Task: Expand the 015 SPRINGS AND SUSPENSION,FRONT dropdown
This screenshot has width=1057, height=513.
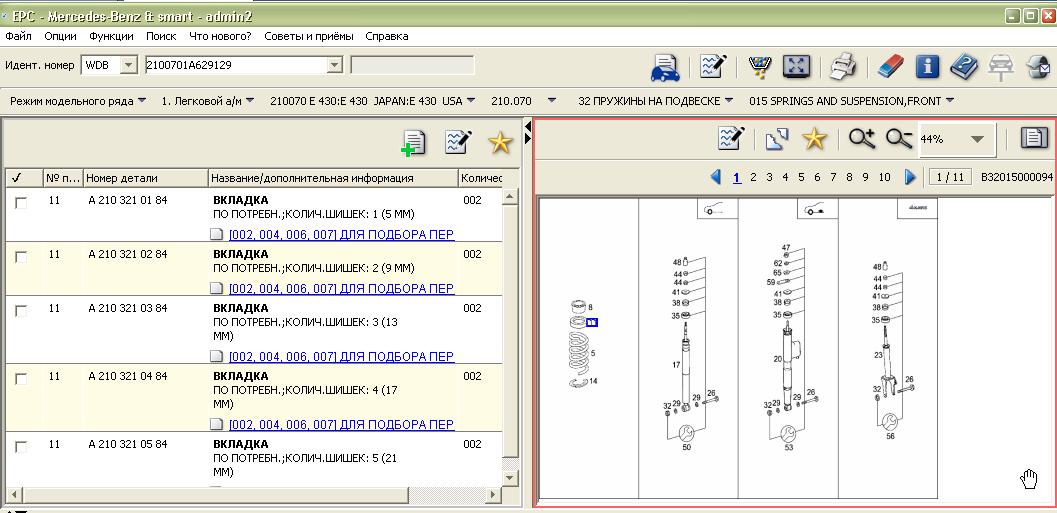Action: [950, 100]
